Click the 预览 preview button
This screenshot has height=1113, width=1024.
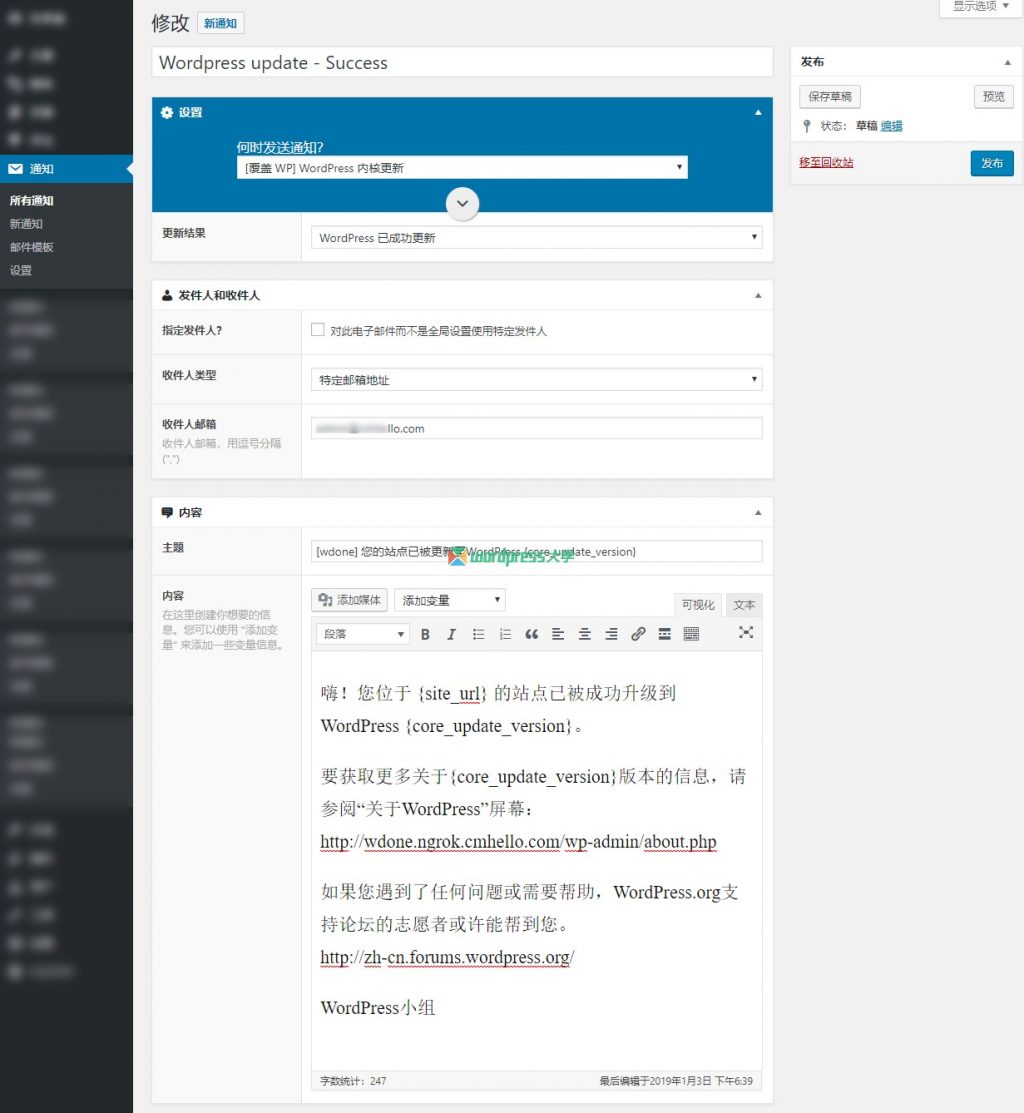point(993,96)
